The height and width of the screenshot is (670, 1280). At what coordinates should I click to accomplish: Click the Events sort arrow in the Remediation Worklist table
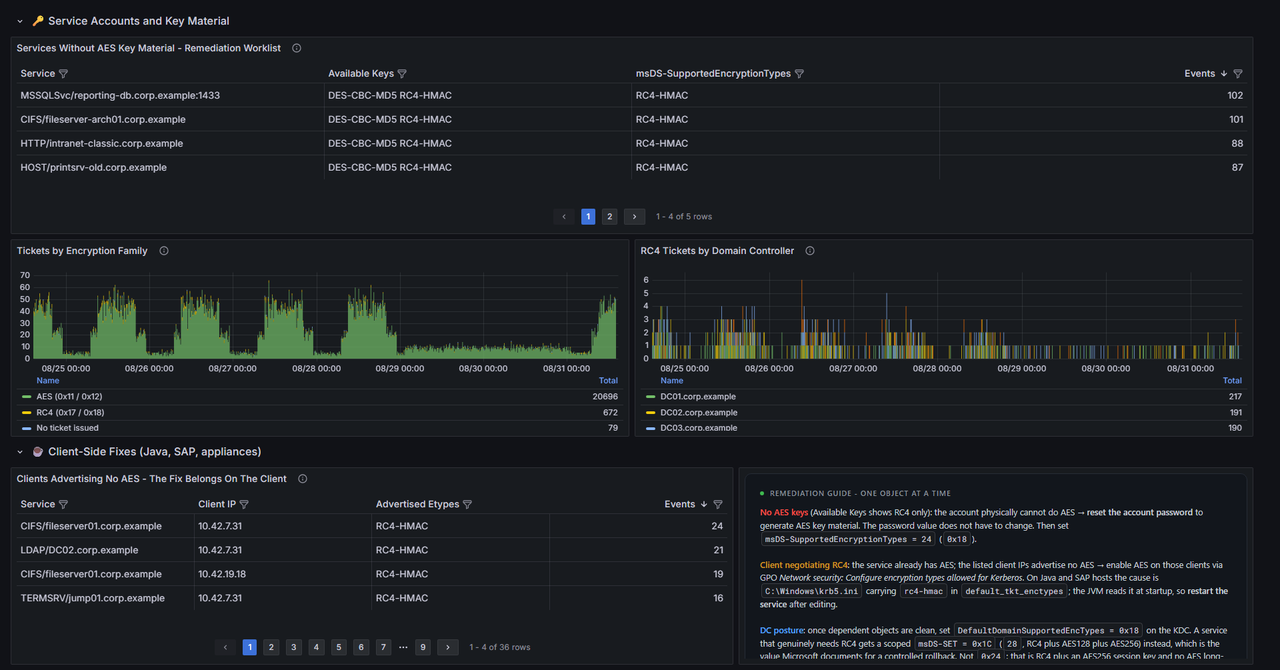click(1224, 74)
